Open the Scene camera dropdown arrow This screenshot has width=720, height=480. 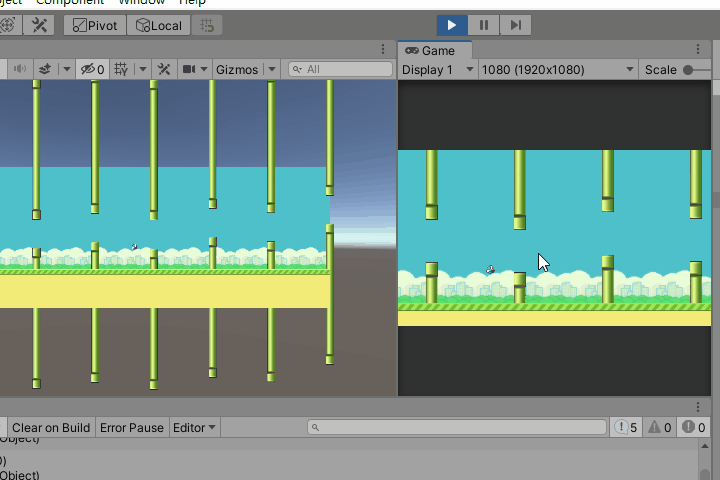click(204, 69)
